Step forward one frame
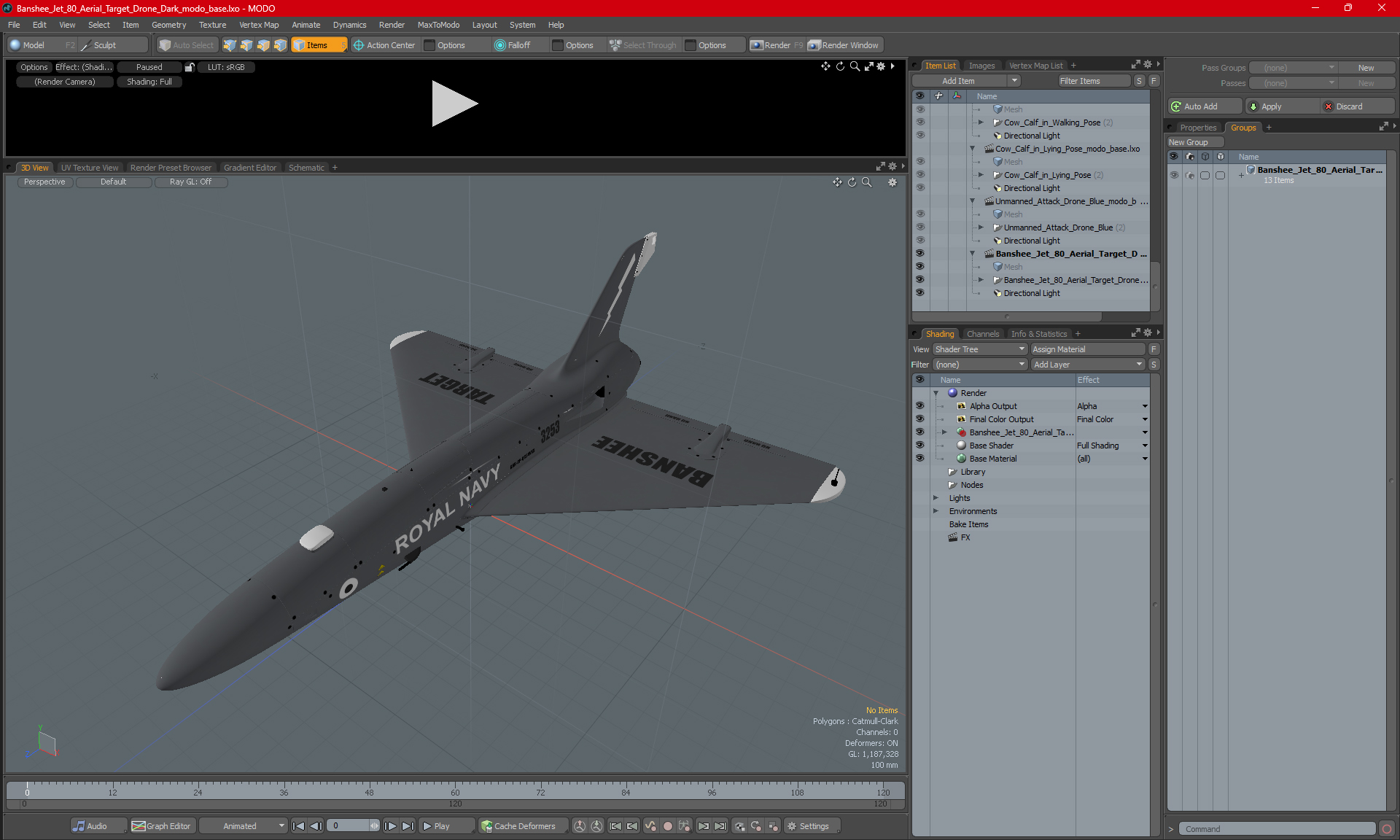The width and height of the screenshot is (1400, 840). [391, 826]
